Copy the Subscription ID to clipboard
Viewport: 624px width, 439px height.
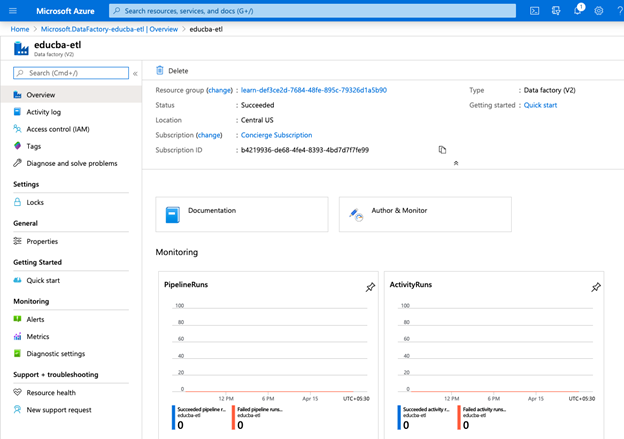pyautogui.click(x=442, y=150)
